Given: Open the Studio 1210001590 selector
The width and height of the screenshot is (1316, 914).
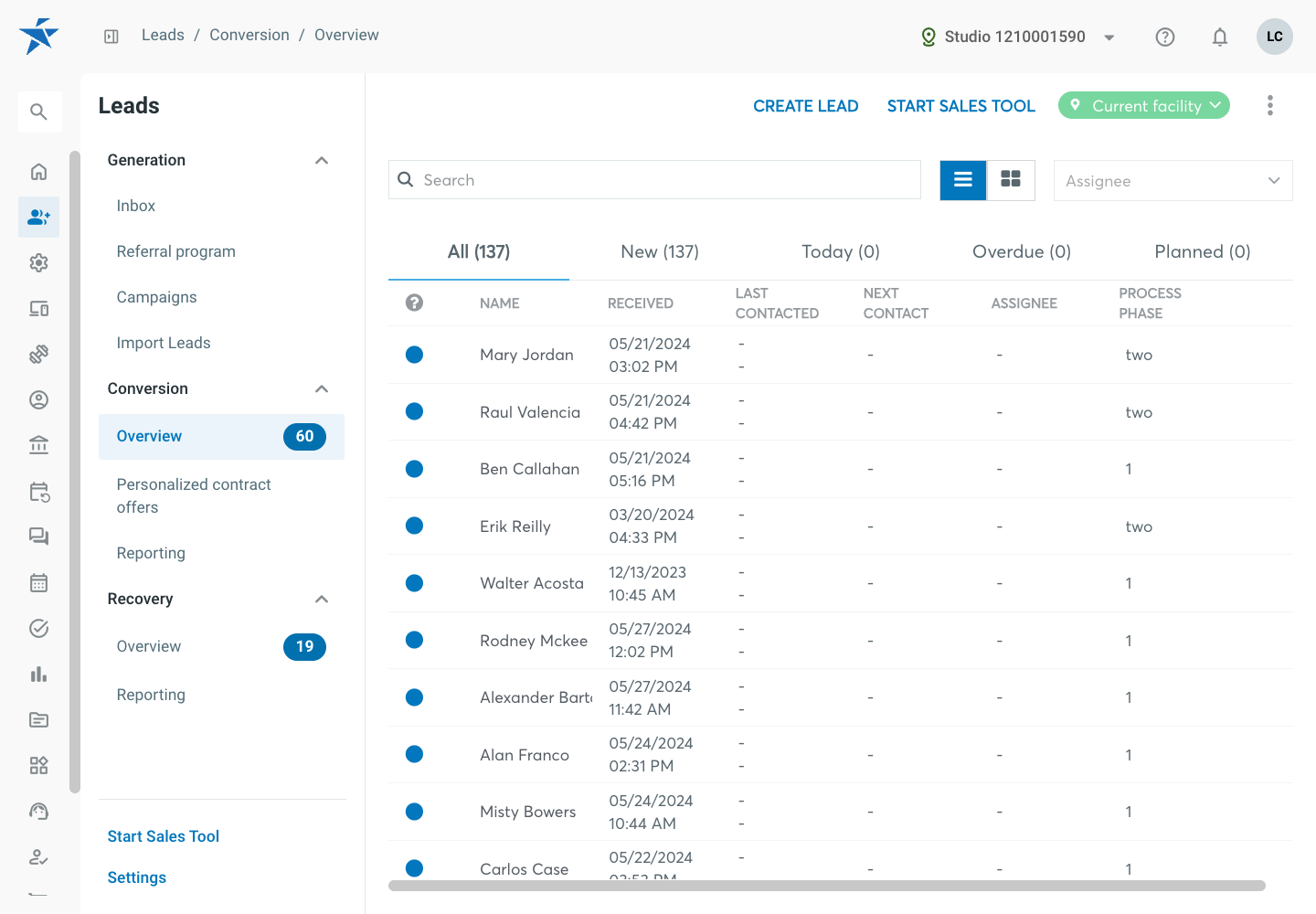Looking at the screenshot, I should 1017,37.
